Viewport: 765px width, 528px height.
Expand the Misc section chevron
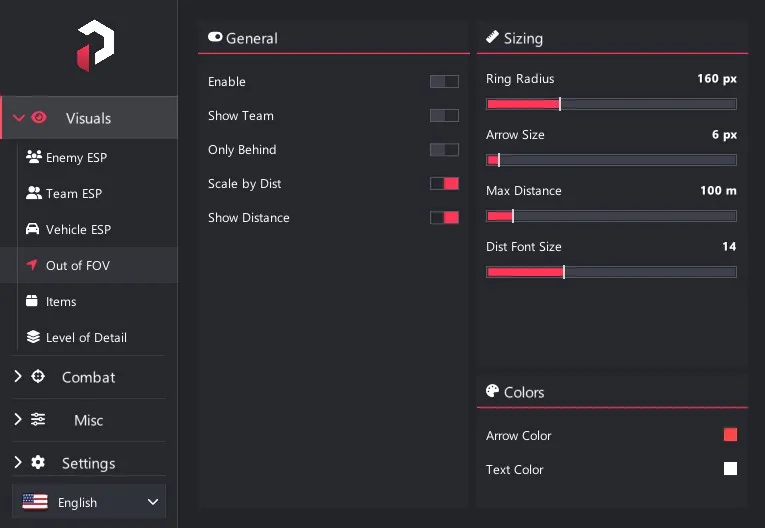tap(18, 419)
